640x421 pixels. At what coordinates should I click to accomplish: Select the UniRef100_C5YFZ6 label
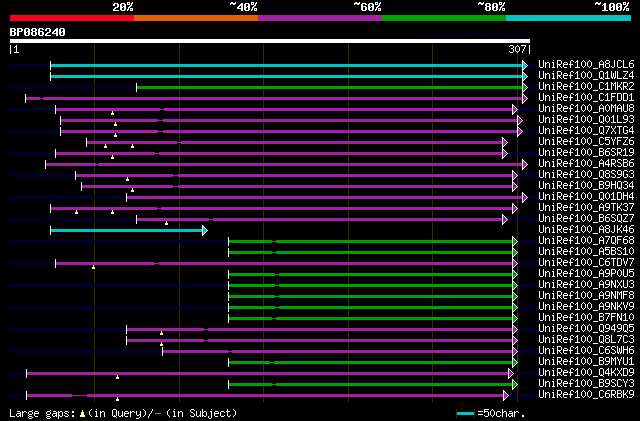click(586, 141)
